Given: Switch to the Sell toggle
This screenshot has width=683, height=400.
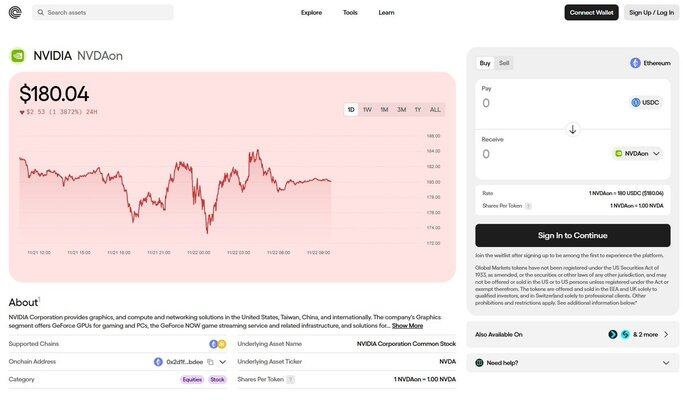Looking at the screenshot, I should pos(504,63).
